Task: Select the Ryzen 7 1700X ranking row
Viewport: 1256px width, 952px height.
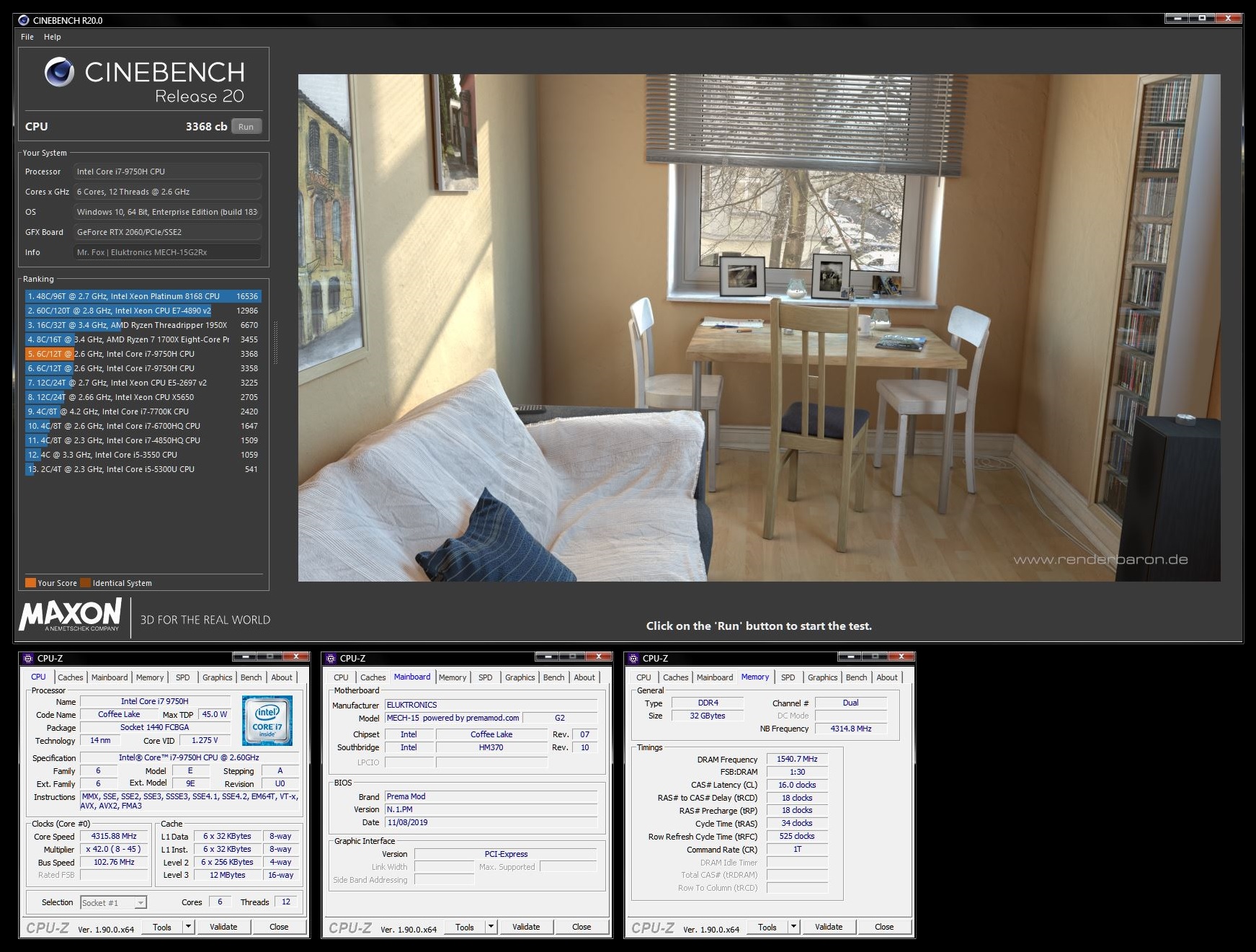Action: 143,339
